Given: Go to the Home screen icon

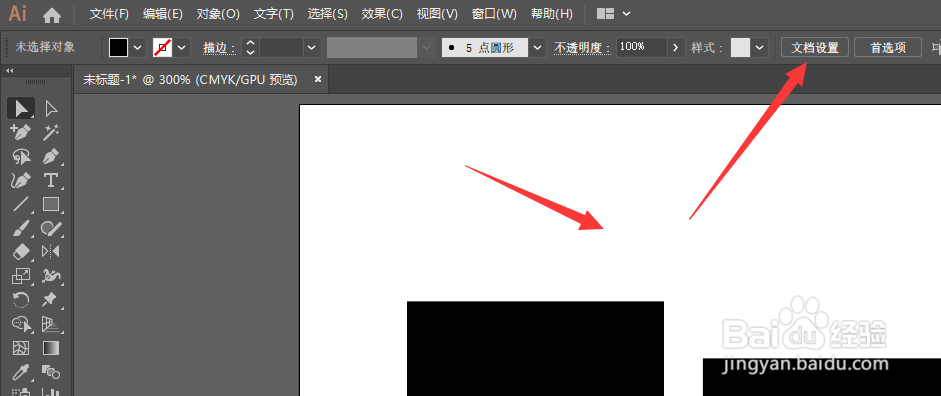Looking at the screenshot, I should pos(52,14).
